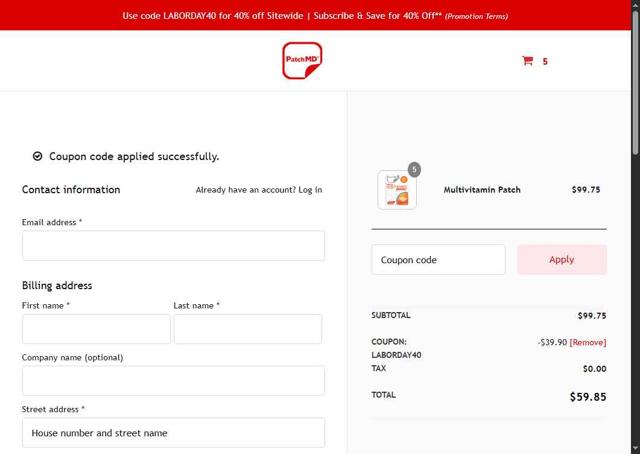Click the Multivitamin Patch product name
The height and width of the screenshot is (454, 640).
pyautogui.click(x=482, y=190)
